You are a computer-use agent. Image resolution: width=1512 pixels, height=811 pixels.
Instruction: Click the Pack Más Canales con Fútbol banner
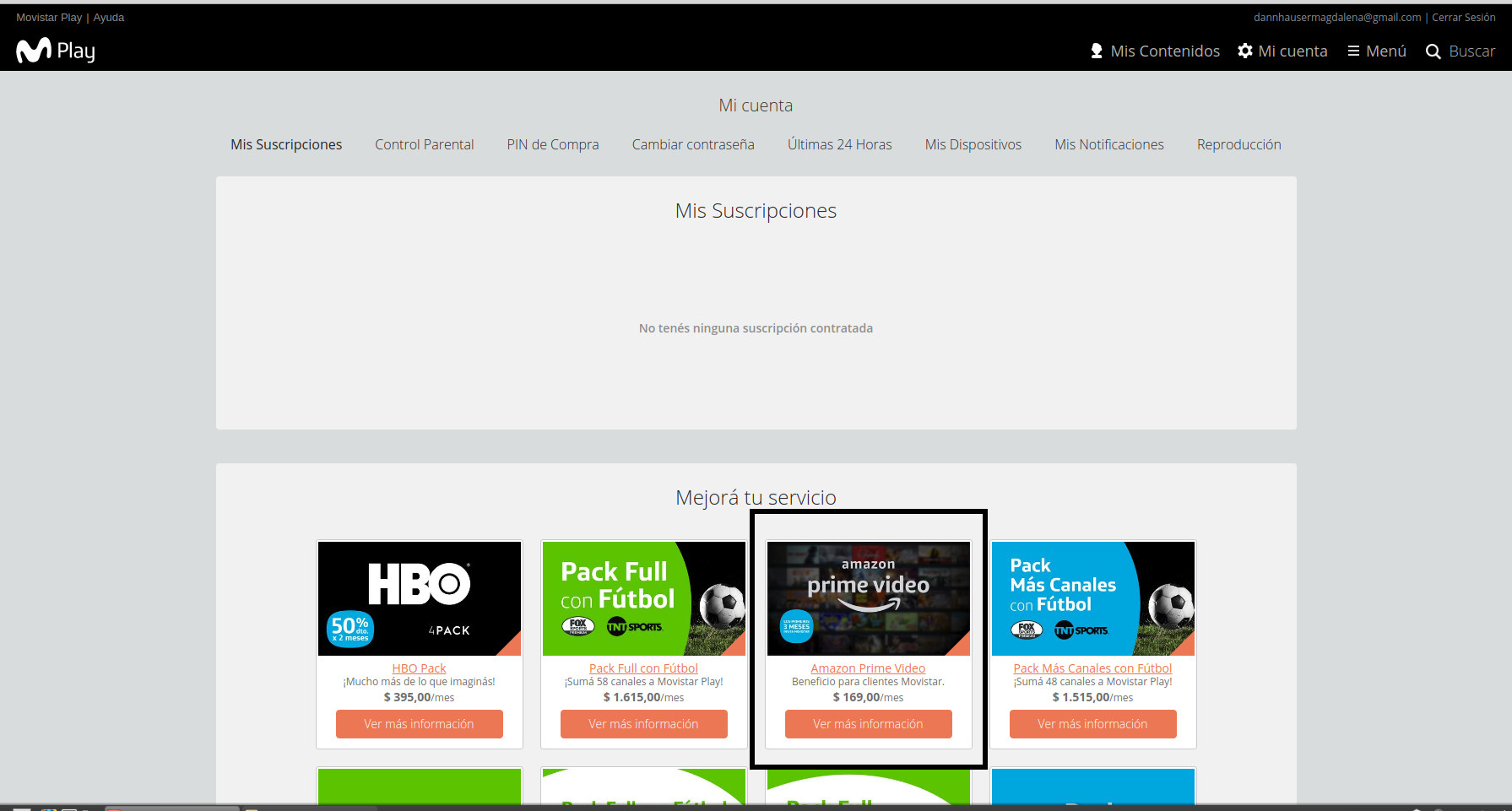(x=1092, y=598)
